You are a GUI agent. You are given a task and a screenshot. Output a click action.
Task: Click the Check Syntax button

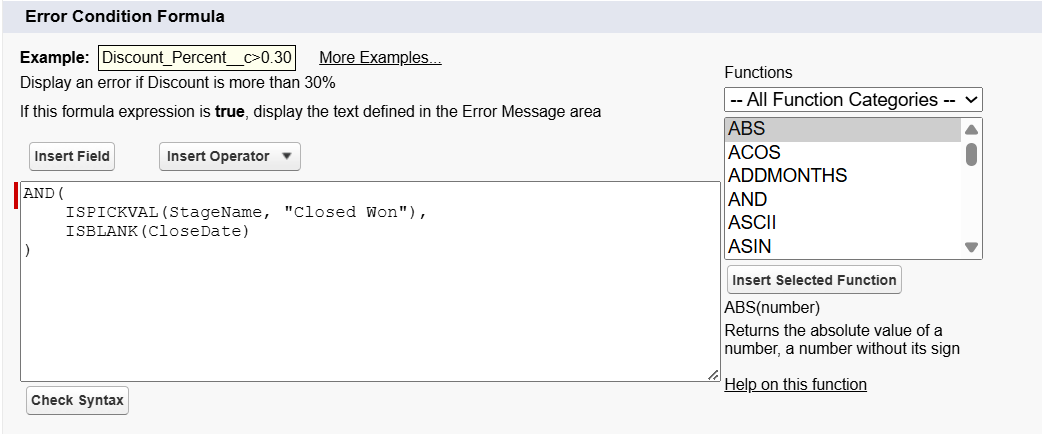[x=77, y=400]
